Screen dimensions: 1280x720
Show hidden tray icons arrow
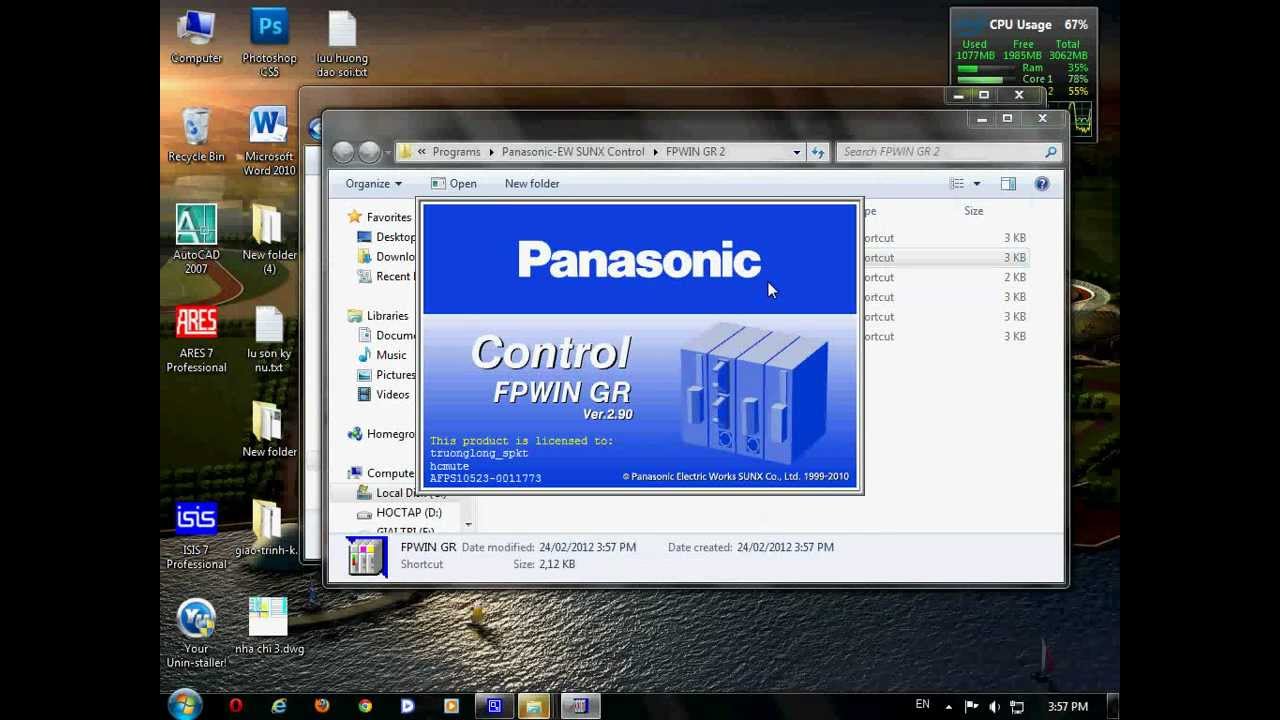click(948, 706)
